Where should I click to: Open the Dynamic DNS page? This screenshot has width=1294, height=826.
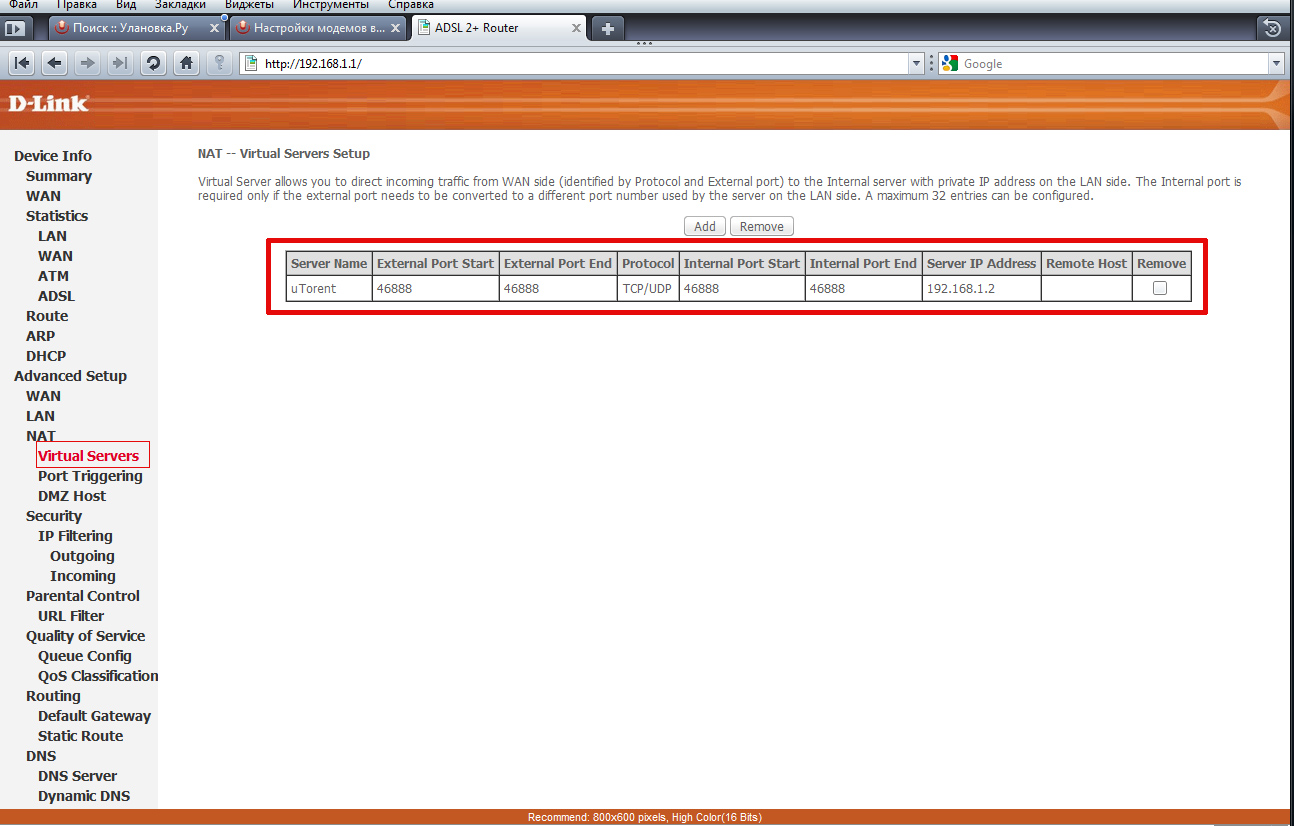84,796
